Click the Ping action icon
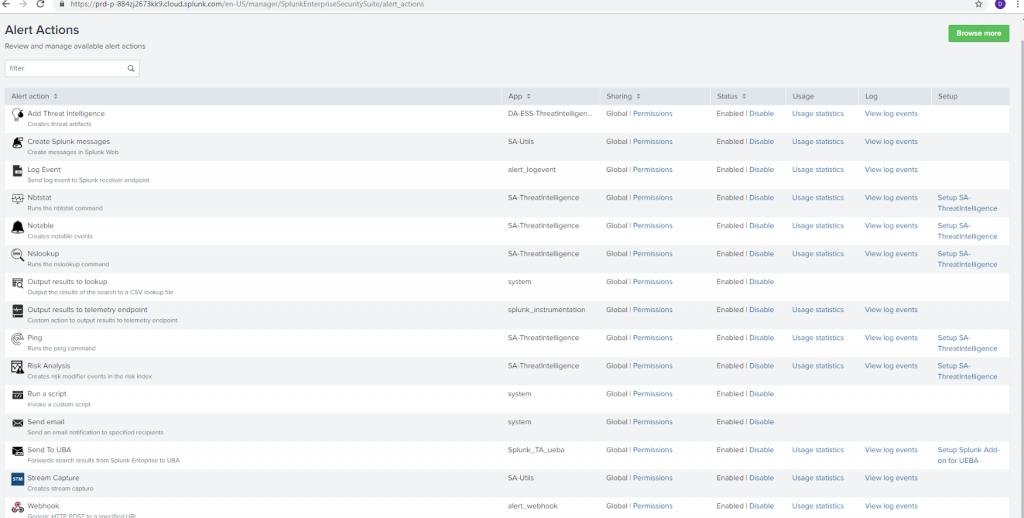 pos(18,339)
